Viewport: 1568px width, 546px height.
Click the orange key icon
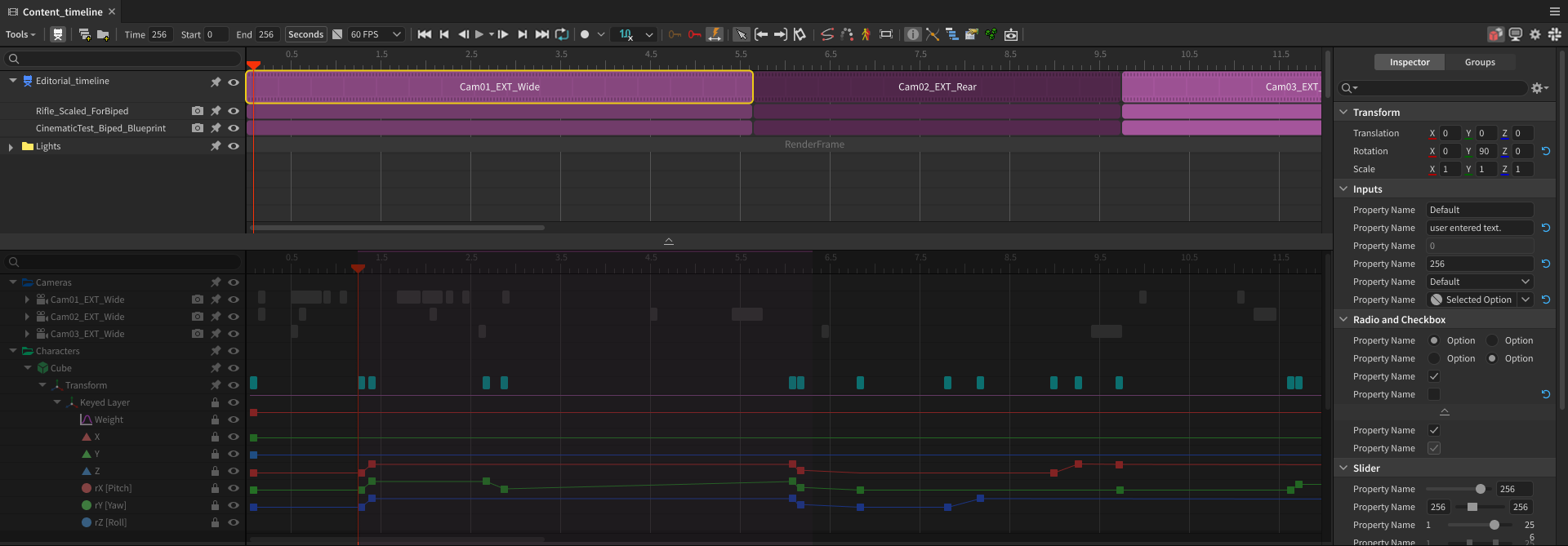coord(675,34)
